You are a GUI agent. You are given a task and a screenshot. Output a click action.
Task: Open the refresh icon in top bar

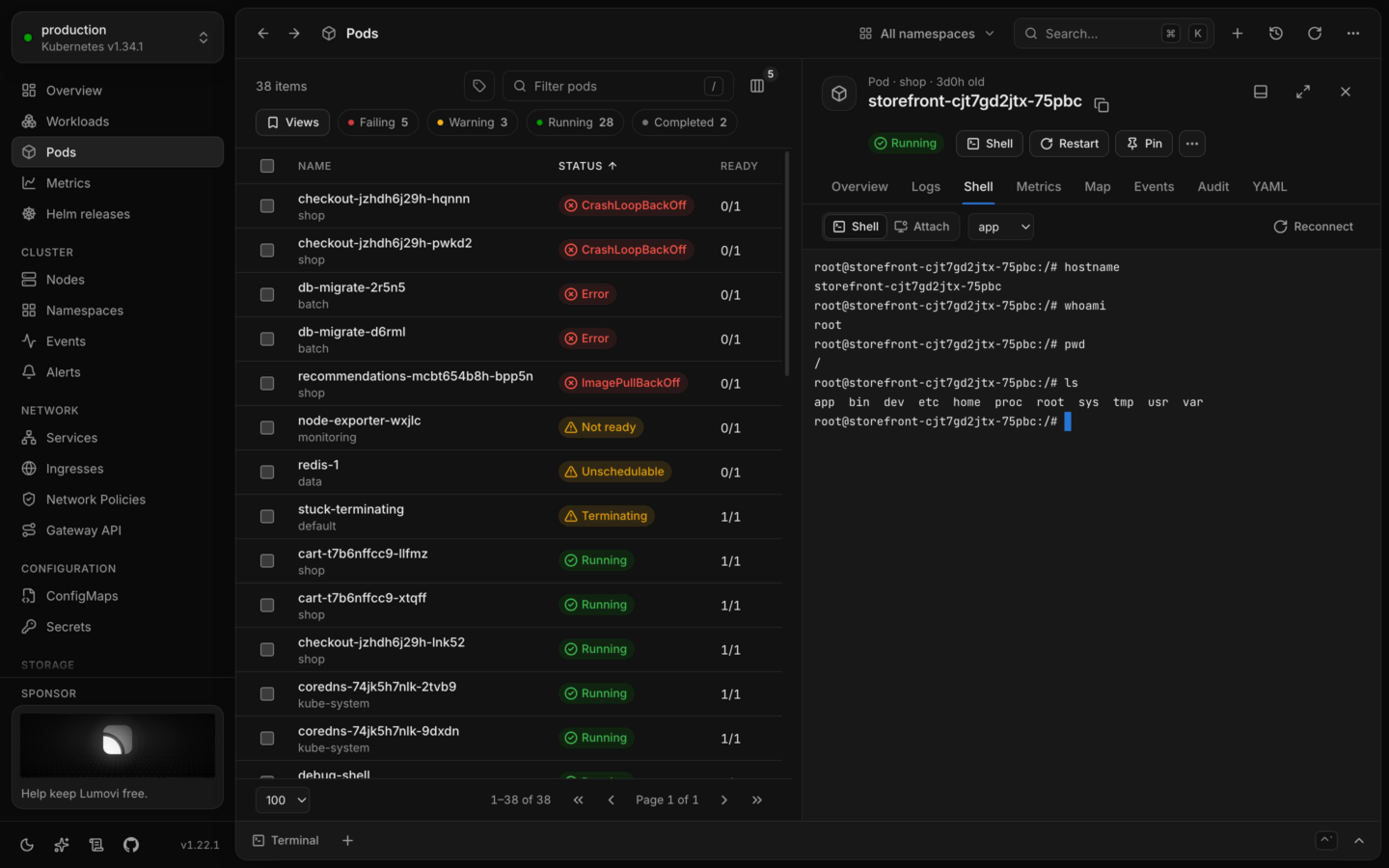(x=1315, y=34)
